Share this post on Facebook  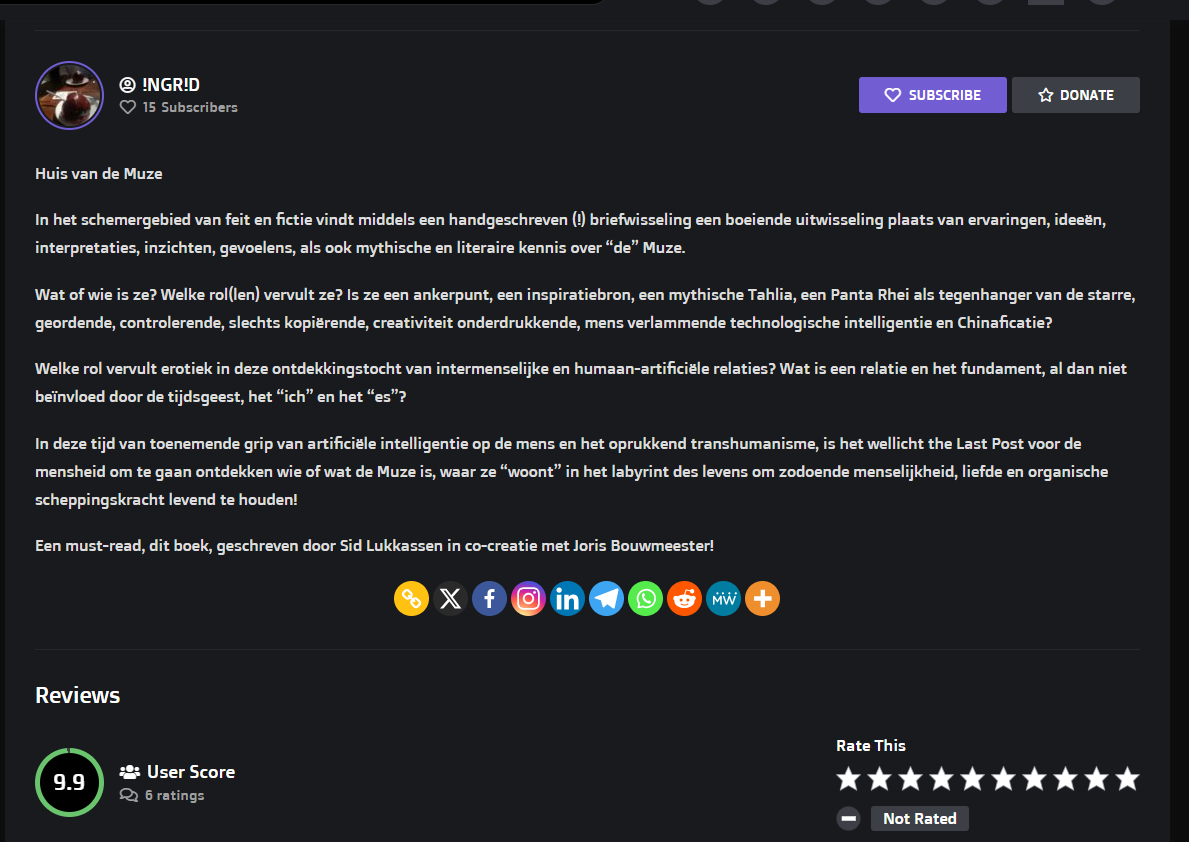coord(489,599)
